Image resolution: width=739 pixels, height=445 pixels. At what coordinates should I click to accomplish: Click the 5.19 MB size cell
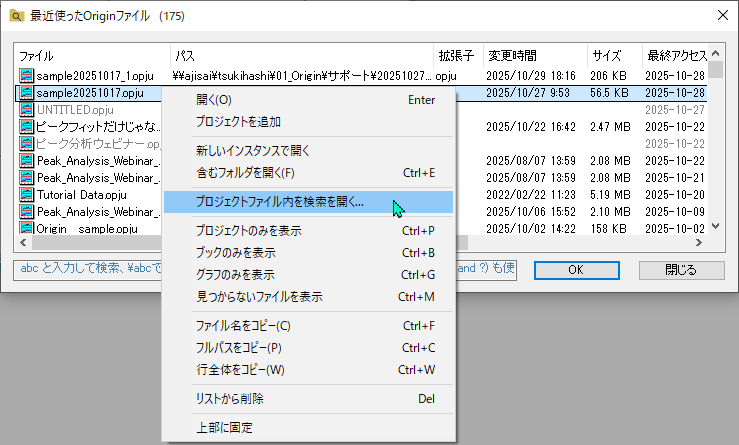[x=610, y=195]
